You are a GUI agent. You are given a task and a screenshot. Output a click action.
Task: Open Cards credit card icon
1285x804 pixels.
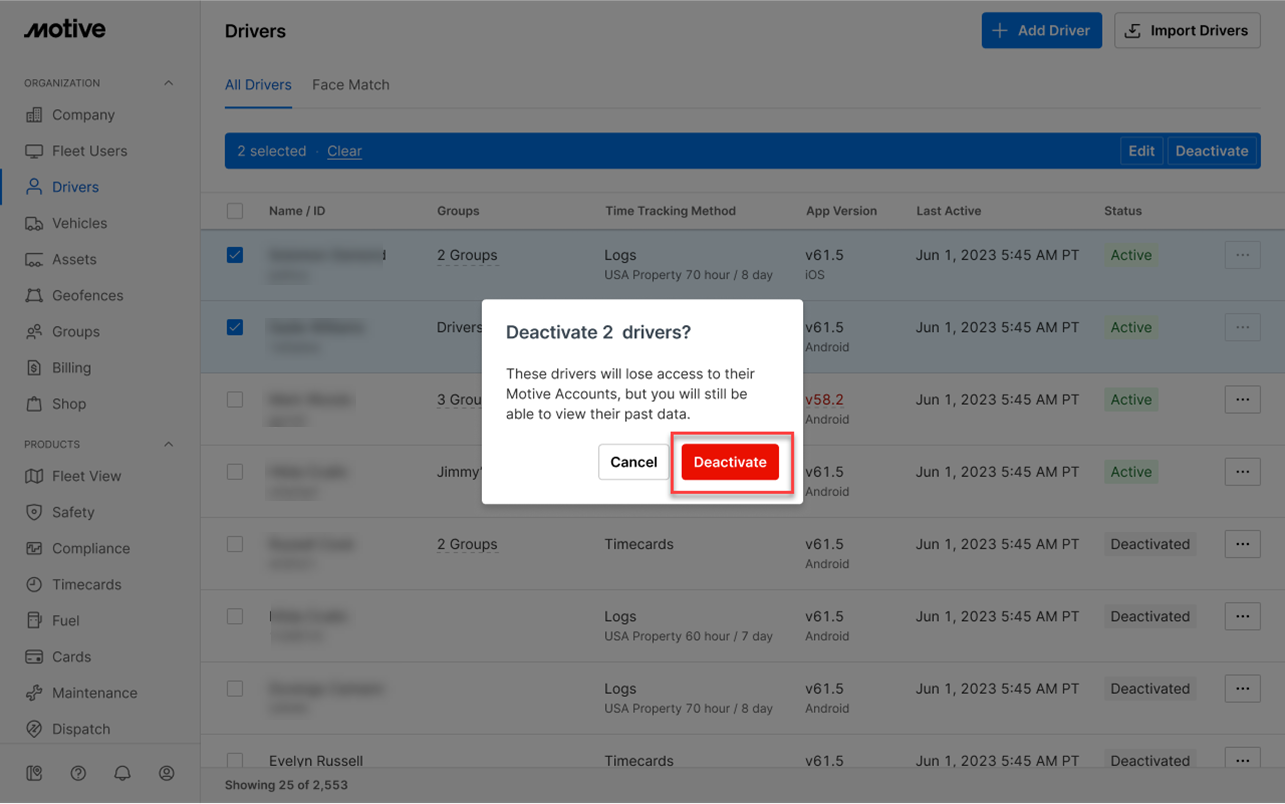tap(34, 657)
